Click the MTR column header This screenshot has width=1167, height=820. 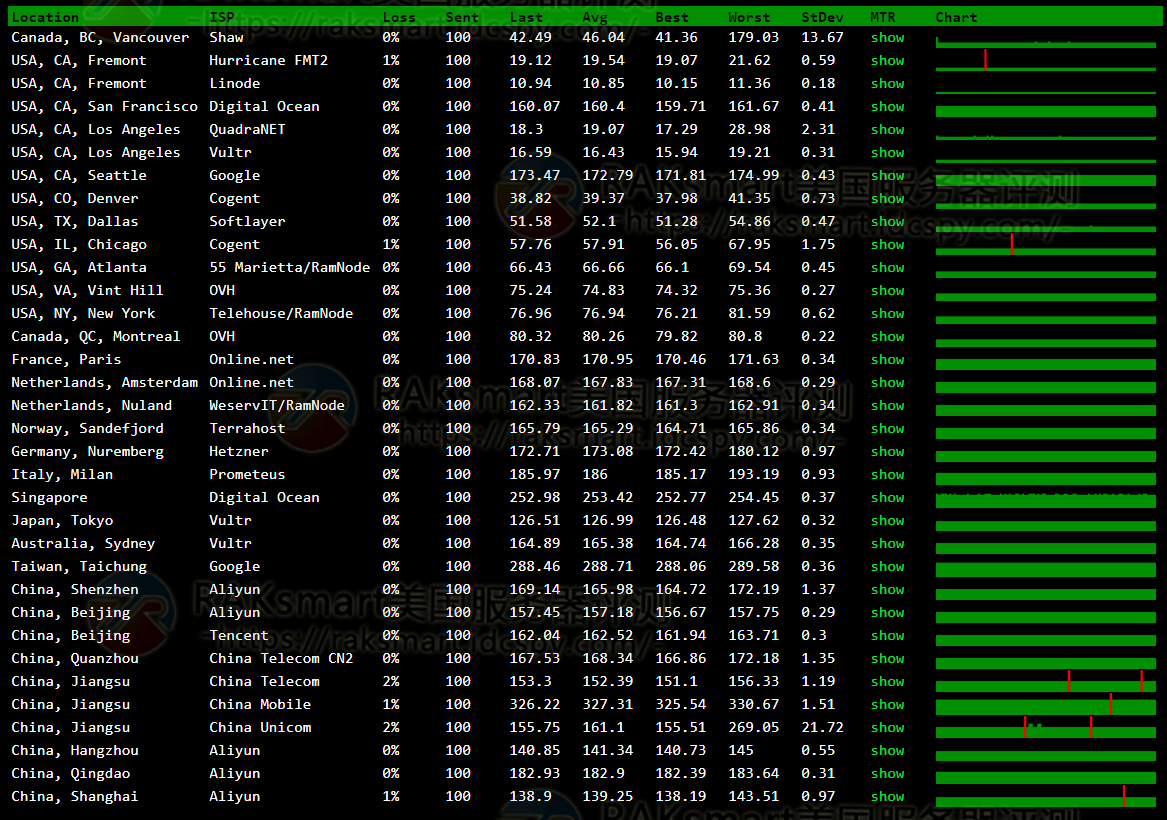(x=883, y=16)
